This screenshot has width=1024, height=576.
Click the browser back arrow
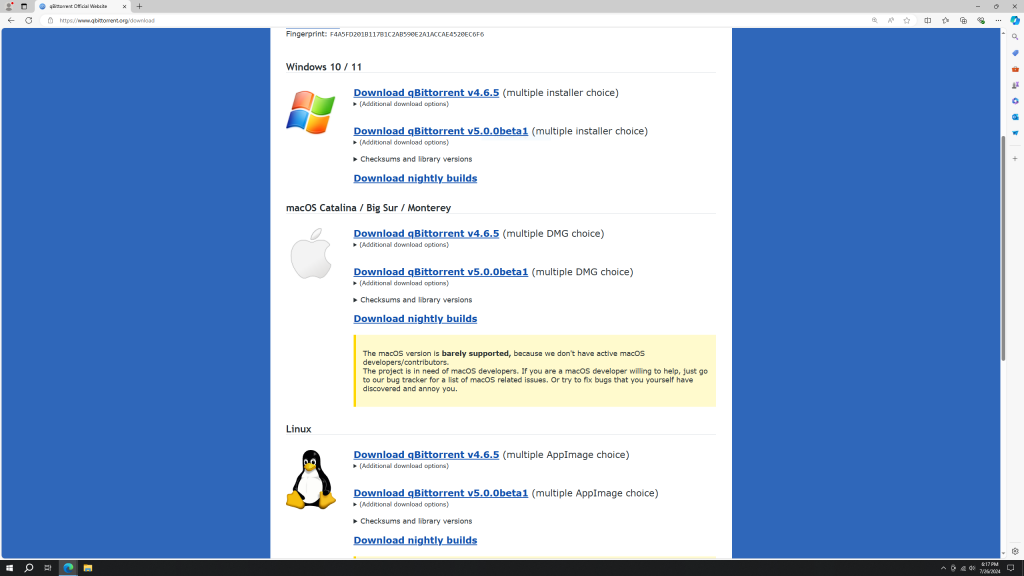click(x=11, y=20)
